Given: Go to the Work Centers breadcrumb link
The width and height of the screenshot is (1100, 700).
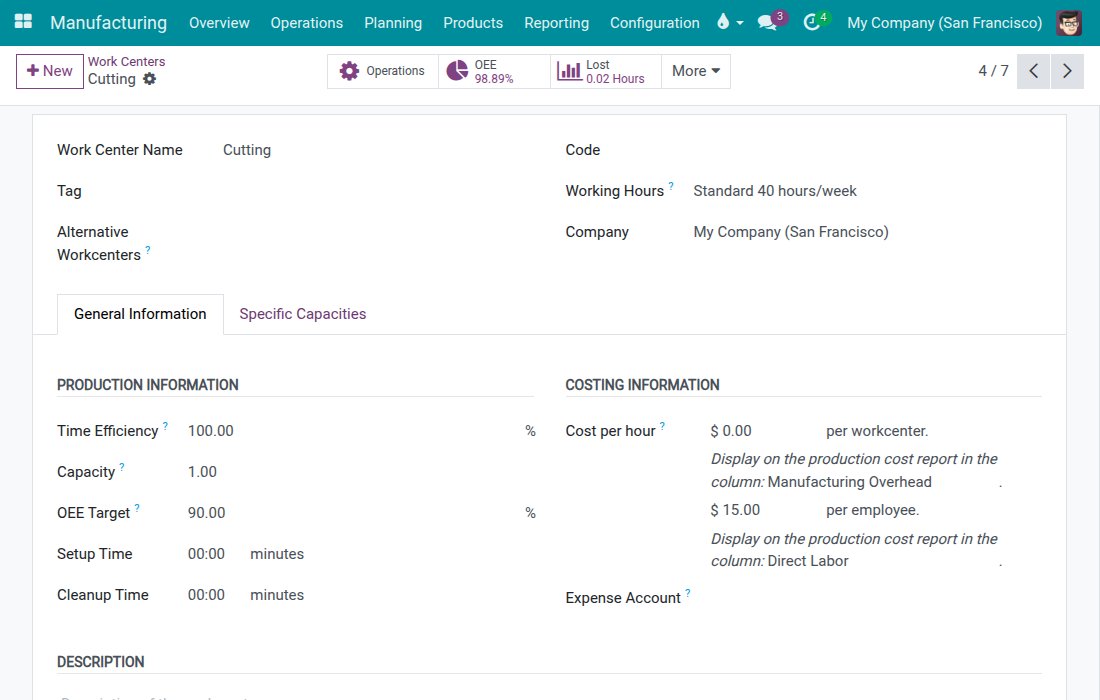Looking at the screenshot, I should click(126, 61).
